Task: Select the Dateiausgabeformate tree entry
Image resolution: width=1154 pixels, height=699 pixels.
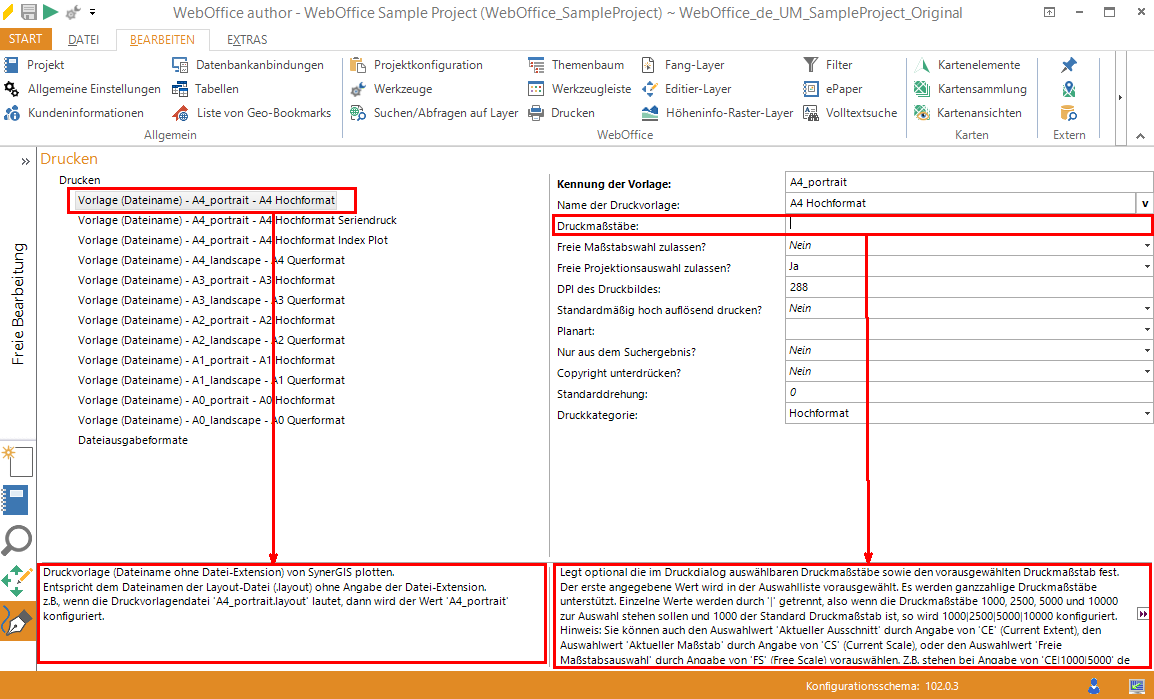Action: (133, 440)
